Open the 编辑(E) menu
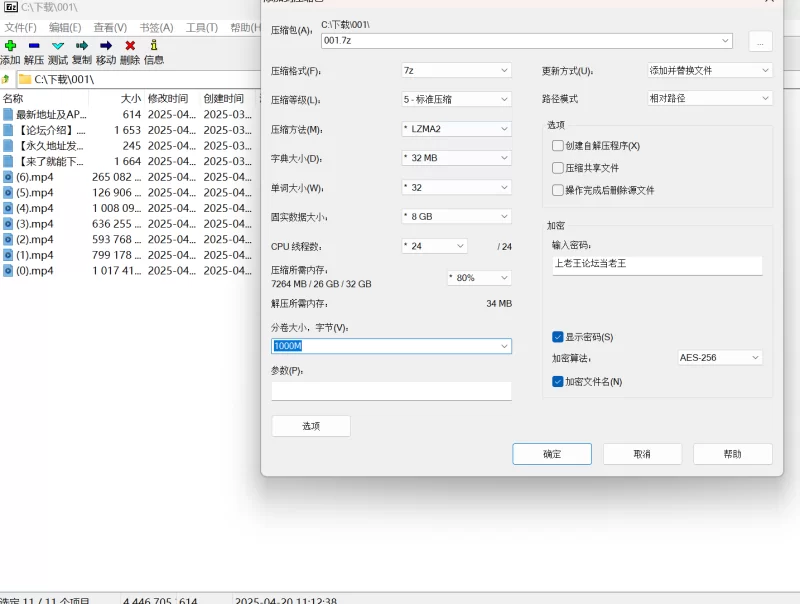This screenshot has width=800, height=604. coord(65,28)
